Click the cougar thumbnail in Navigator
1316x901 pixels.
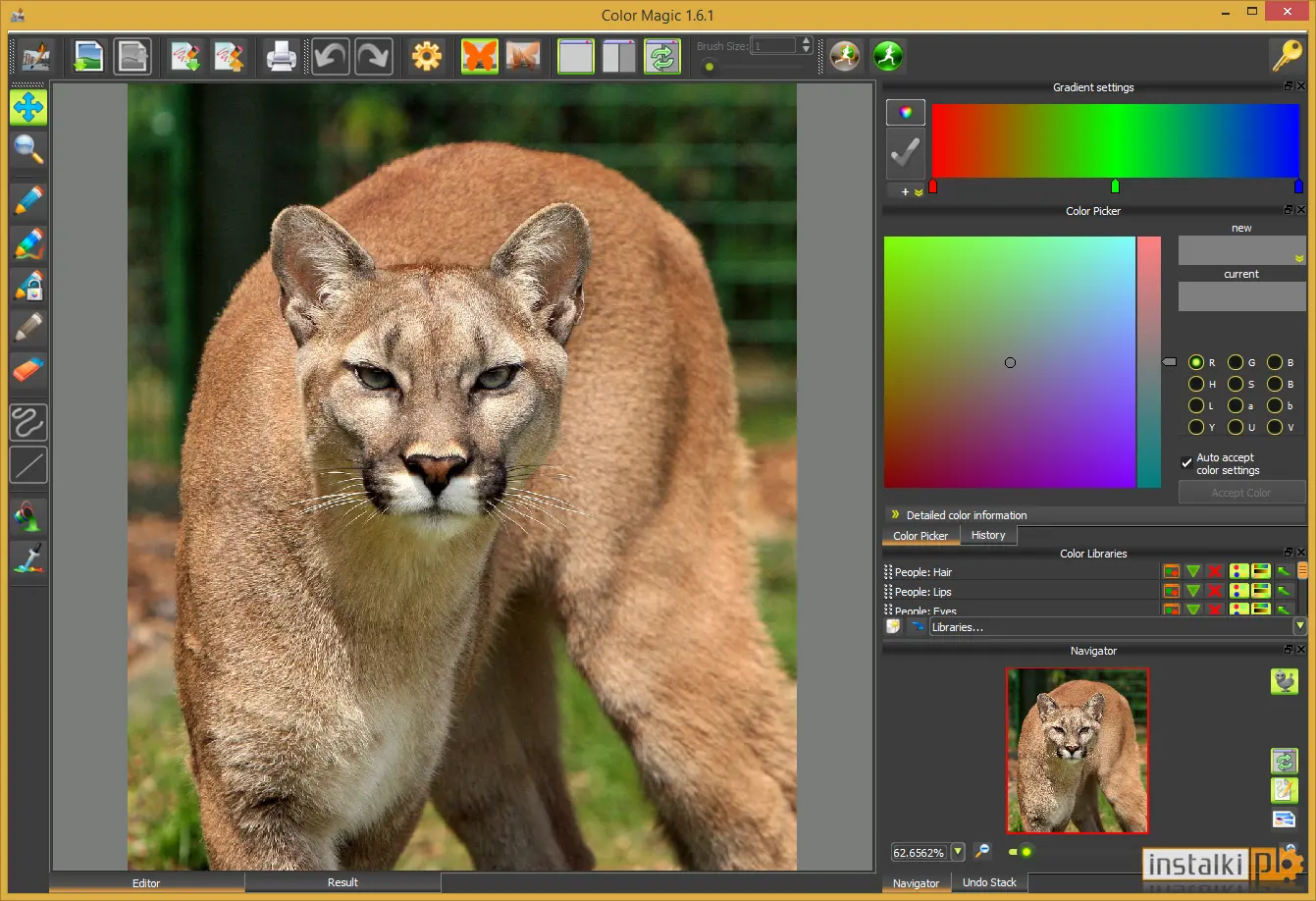1077,751
